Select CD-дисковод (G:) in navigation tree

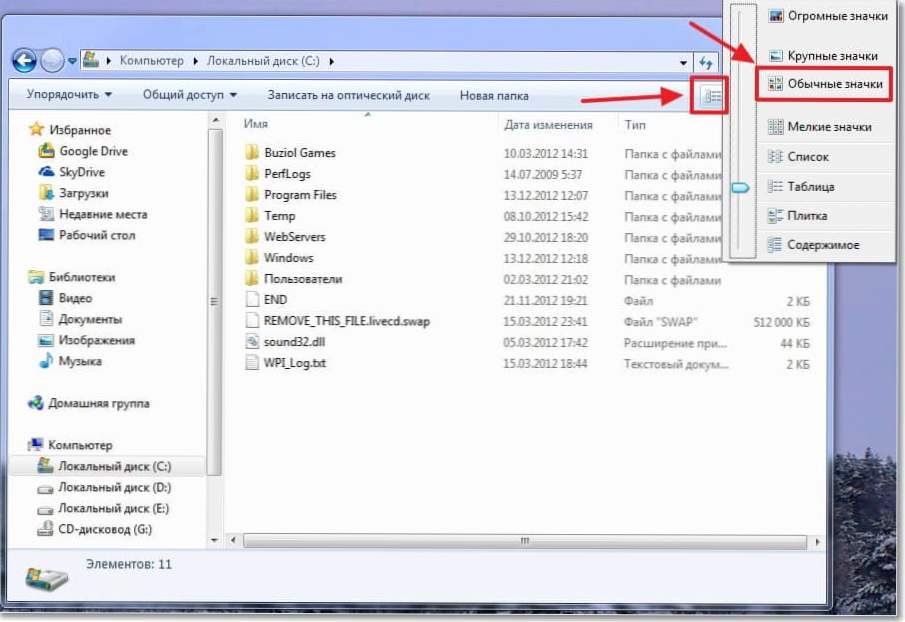tap(95, 529)
